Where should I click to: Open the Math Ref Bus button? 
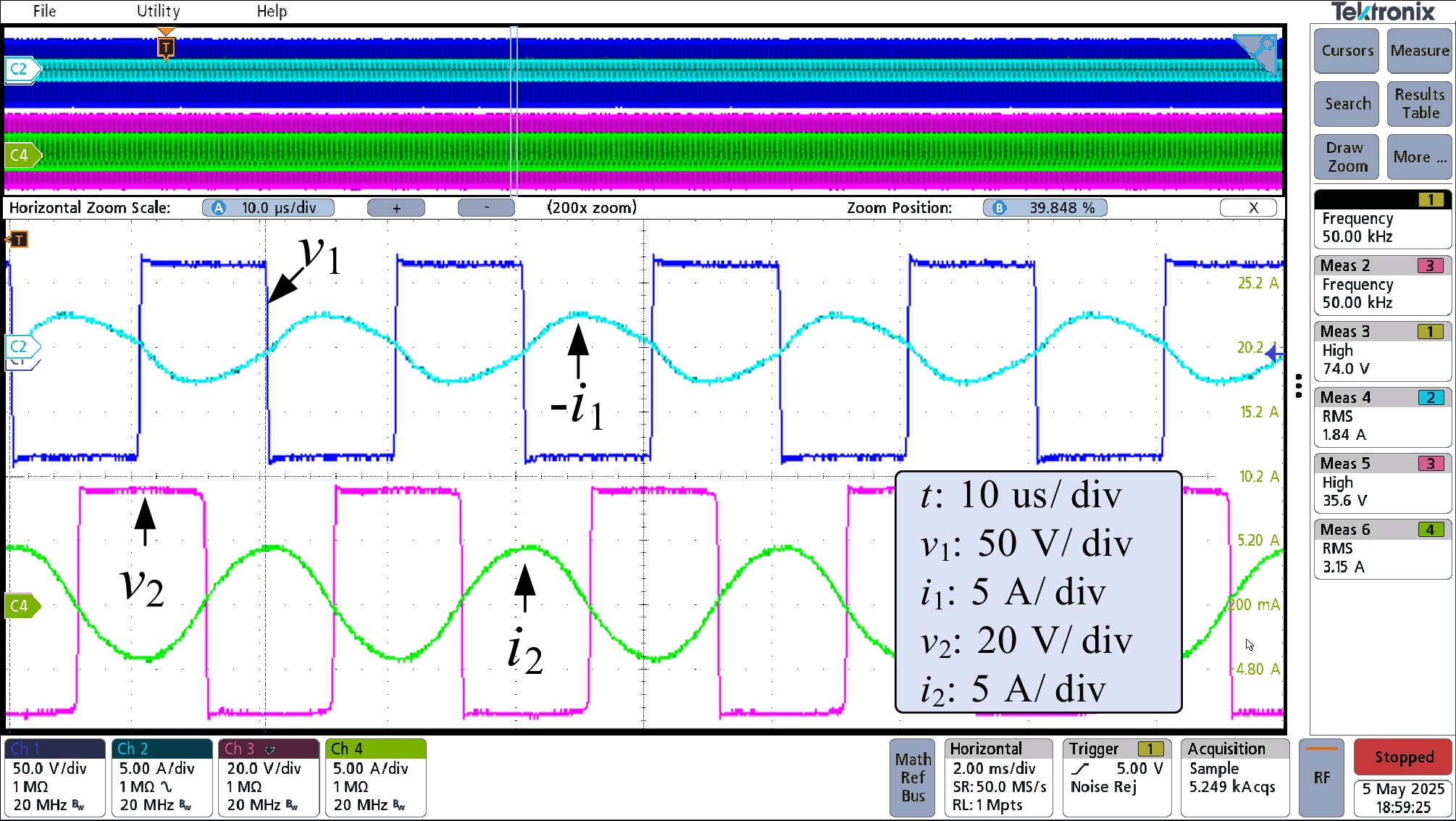click(x=913, y=778)
